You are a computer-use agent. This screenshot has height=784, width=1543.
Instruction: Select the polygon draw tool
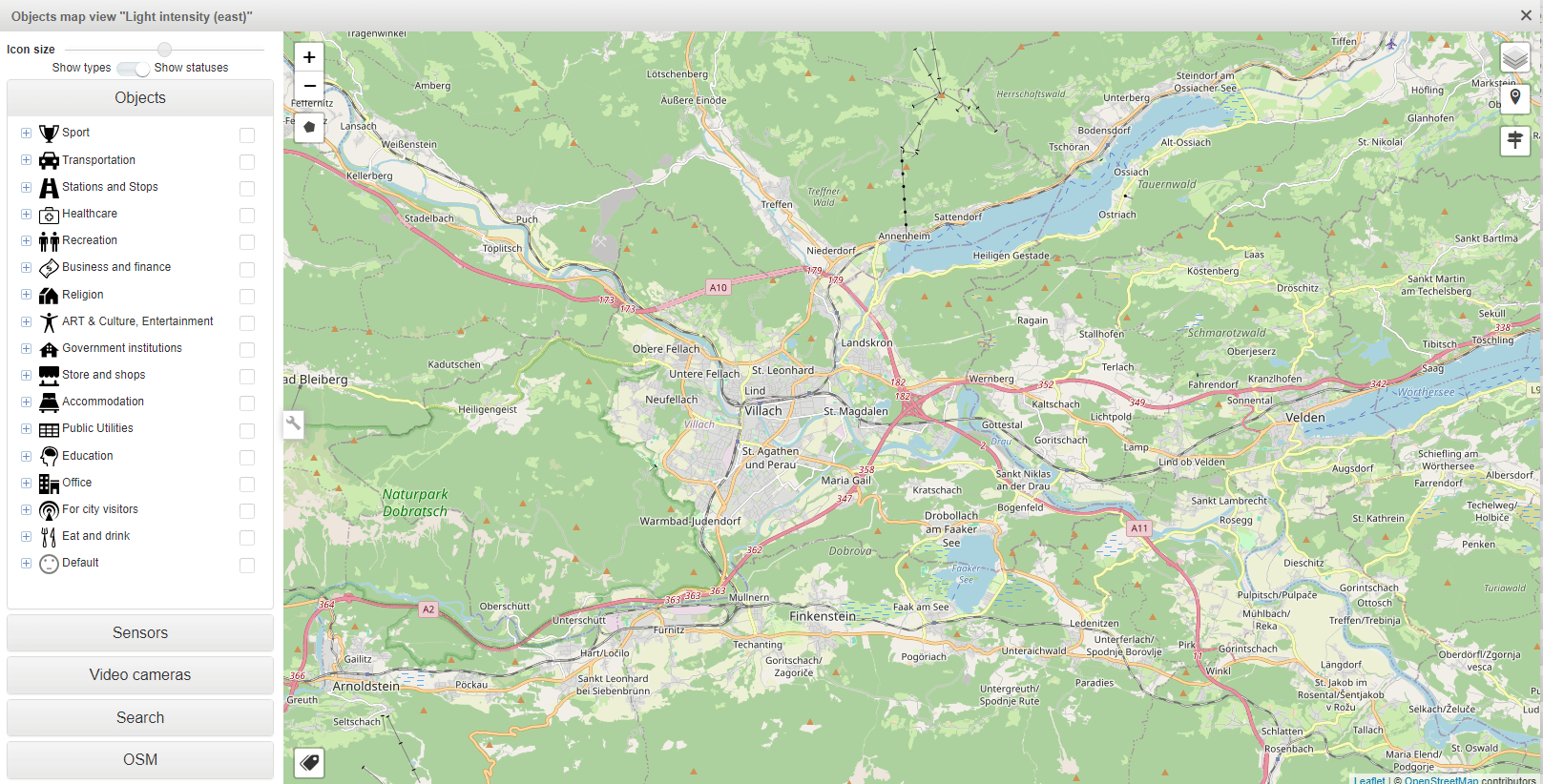click(309, 127)
